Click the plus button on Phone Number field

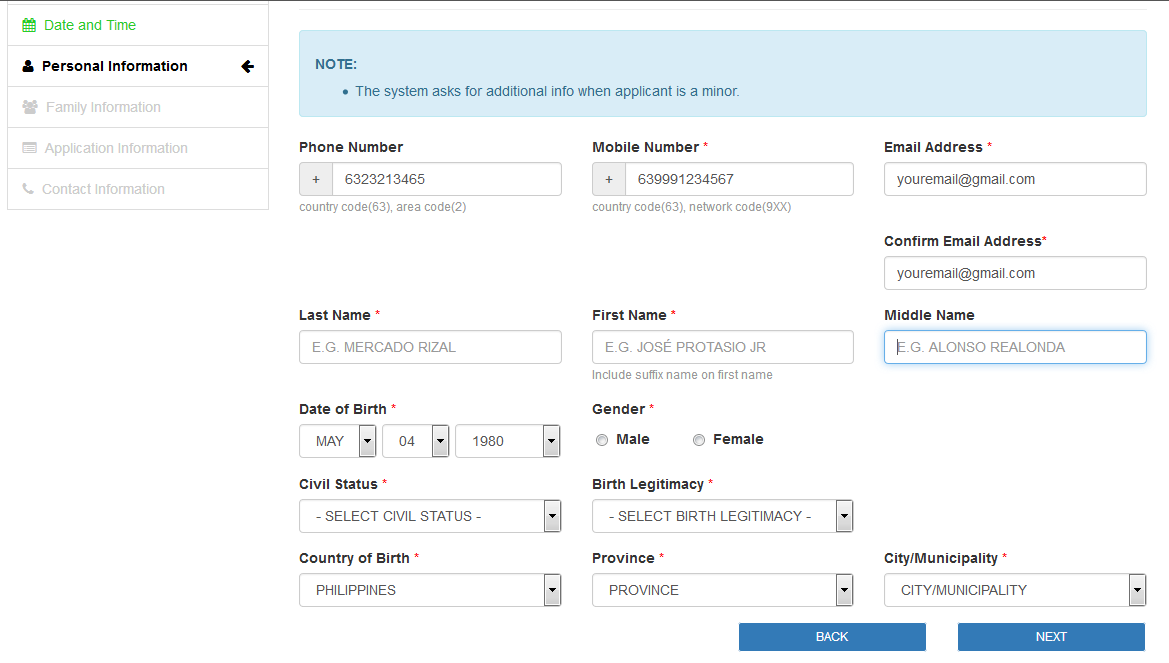pyautogui.click(x=315, y=179)
